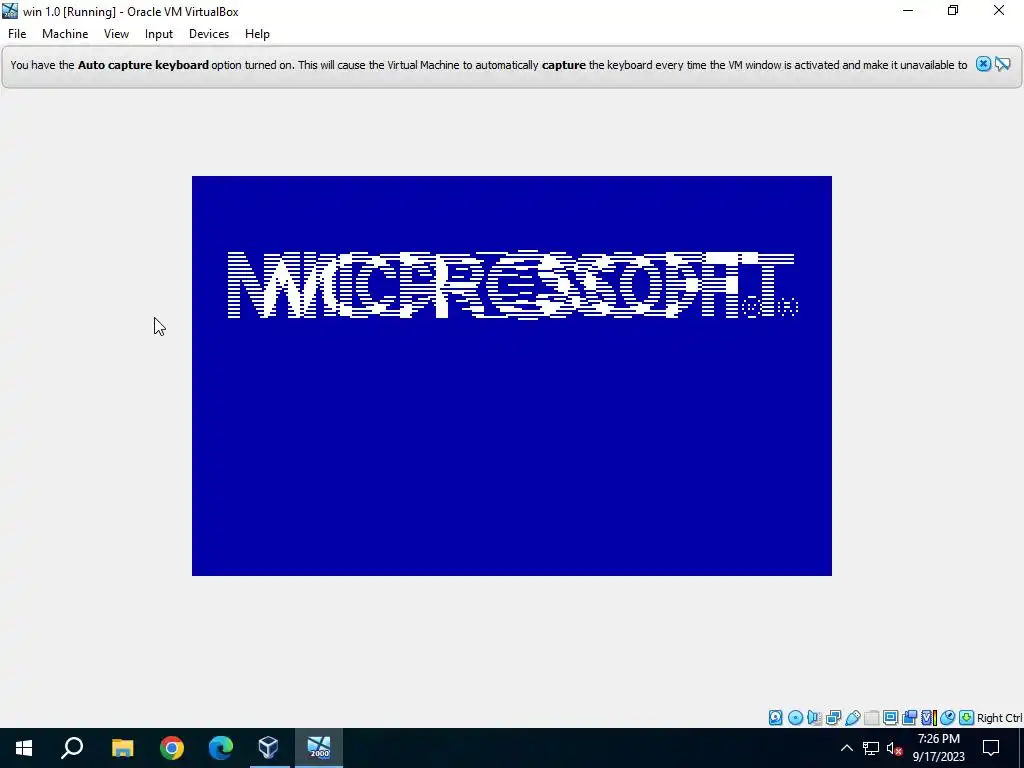Viewport: 1024px width, 768px height.
Task: Click the keyboard capture green arrow icon
Action: (967, 718)
